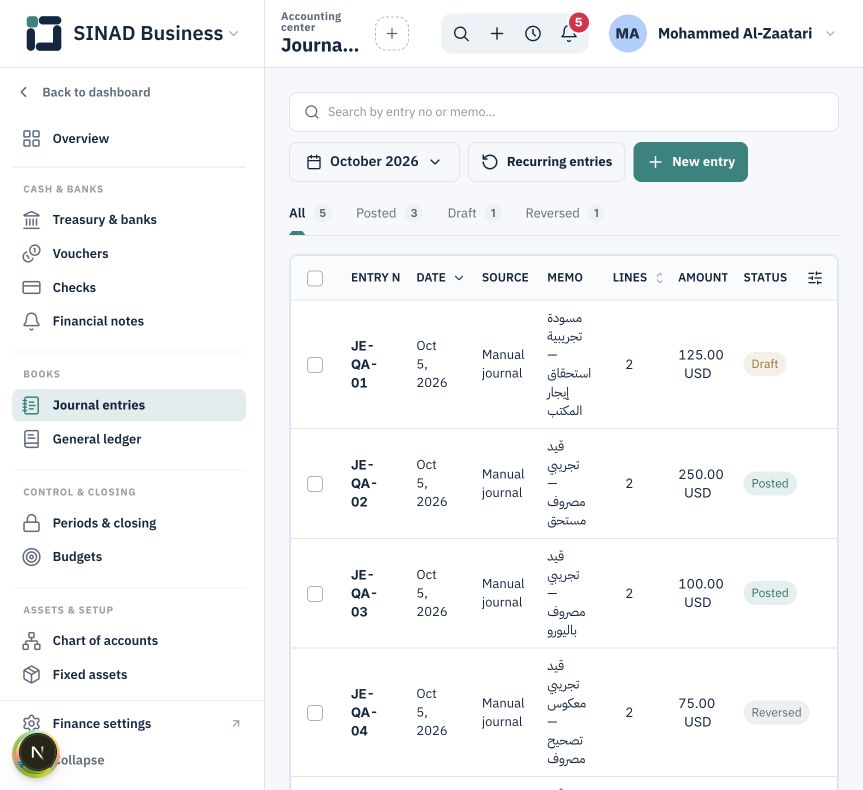Click the SINAD Business logo icon

click(x=43, y=33)
